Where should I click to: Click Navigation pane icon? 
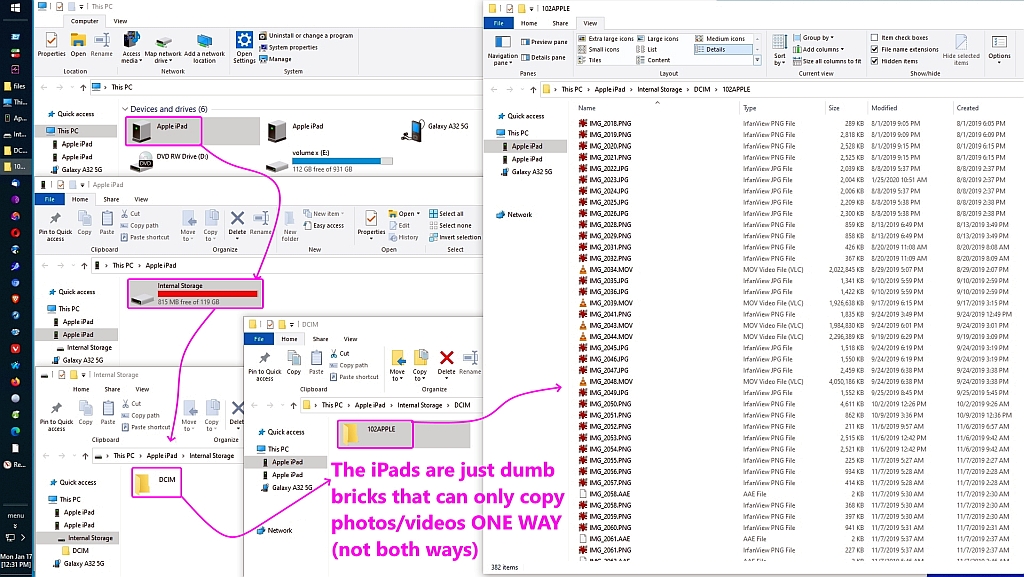(503, 42)
